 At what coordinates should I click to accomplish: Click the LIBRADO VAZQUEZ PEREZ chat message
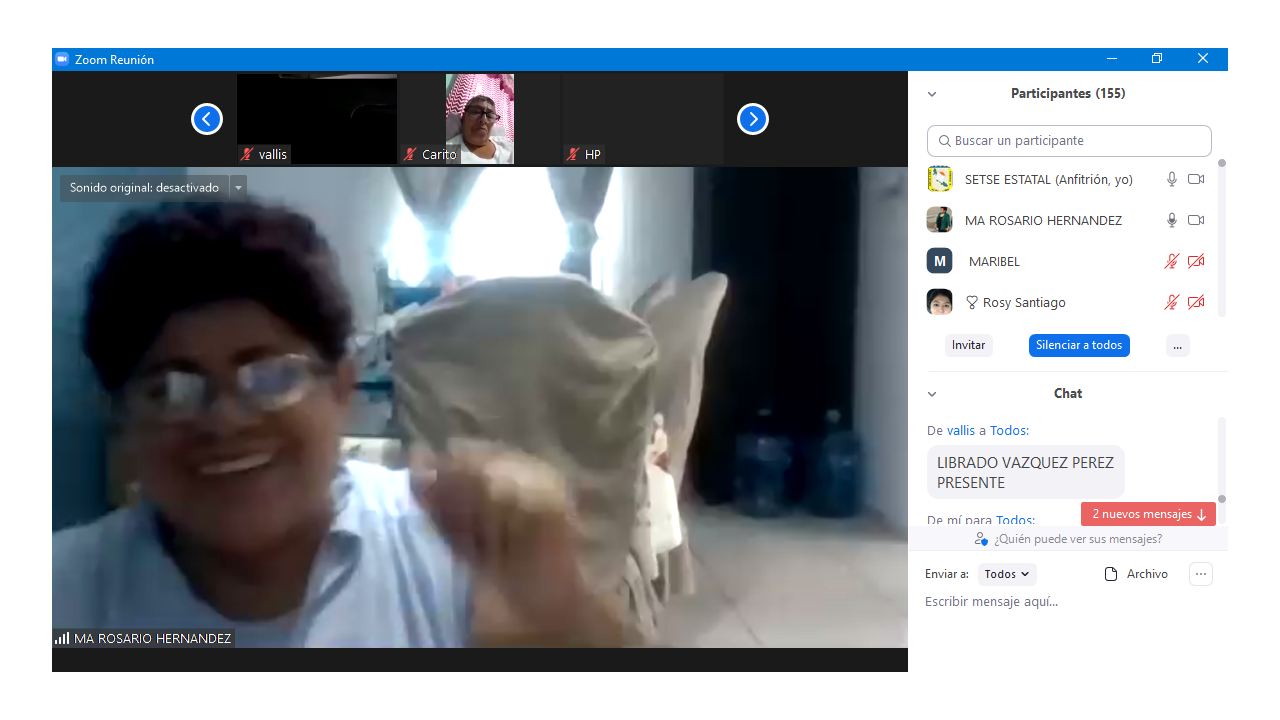coord(1025,472)
